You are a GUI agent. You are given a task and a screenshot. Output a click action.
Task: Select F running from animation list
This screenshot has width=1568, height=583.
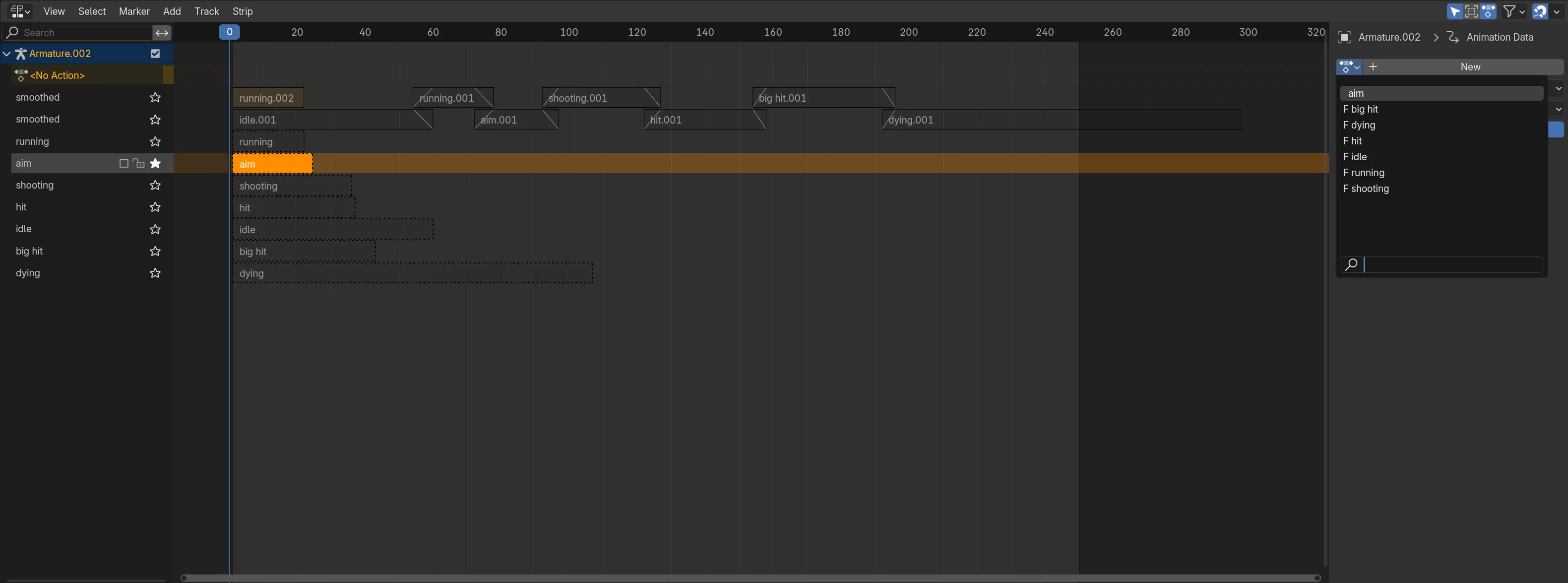click(1365, 172)
